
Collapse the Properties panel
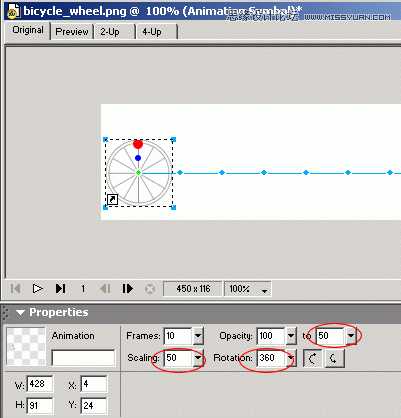point(20,313)
